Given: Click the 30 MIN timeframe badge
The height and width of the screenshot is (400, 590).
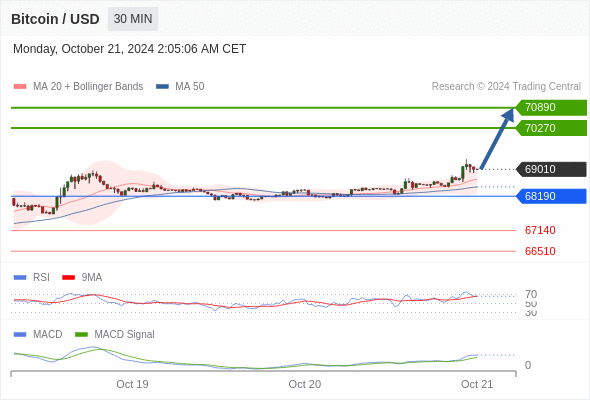Looking at the screenshot, I should pos(133,19).
